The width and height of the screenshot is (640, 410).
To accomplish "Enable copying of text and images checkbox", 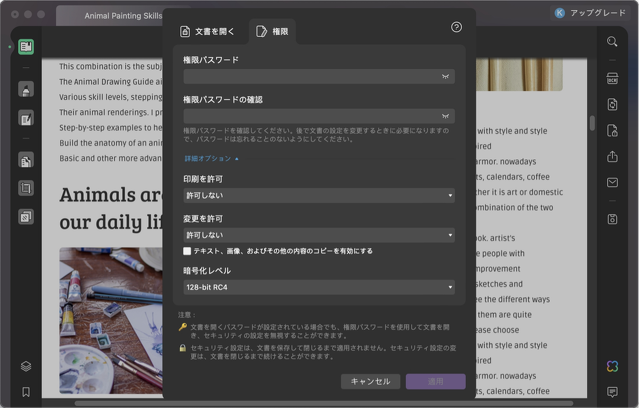I will coord(187,251).
